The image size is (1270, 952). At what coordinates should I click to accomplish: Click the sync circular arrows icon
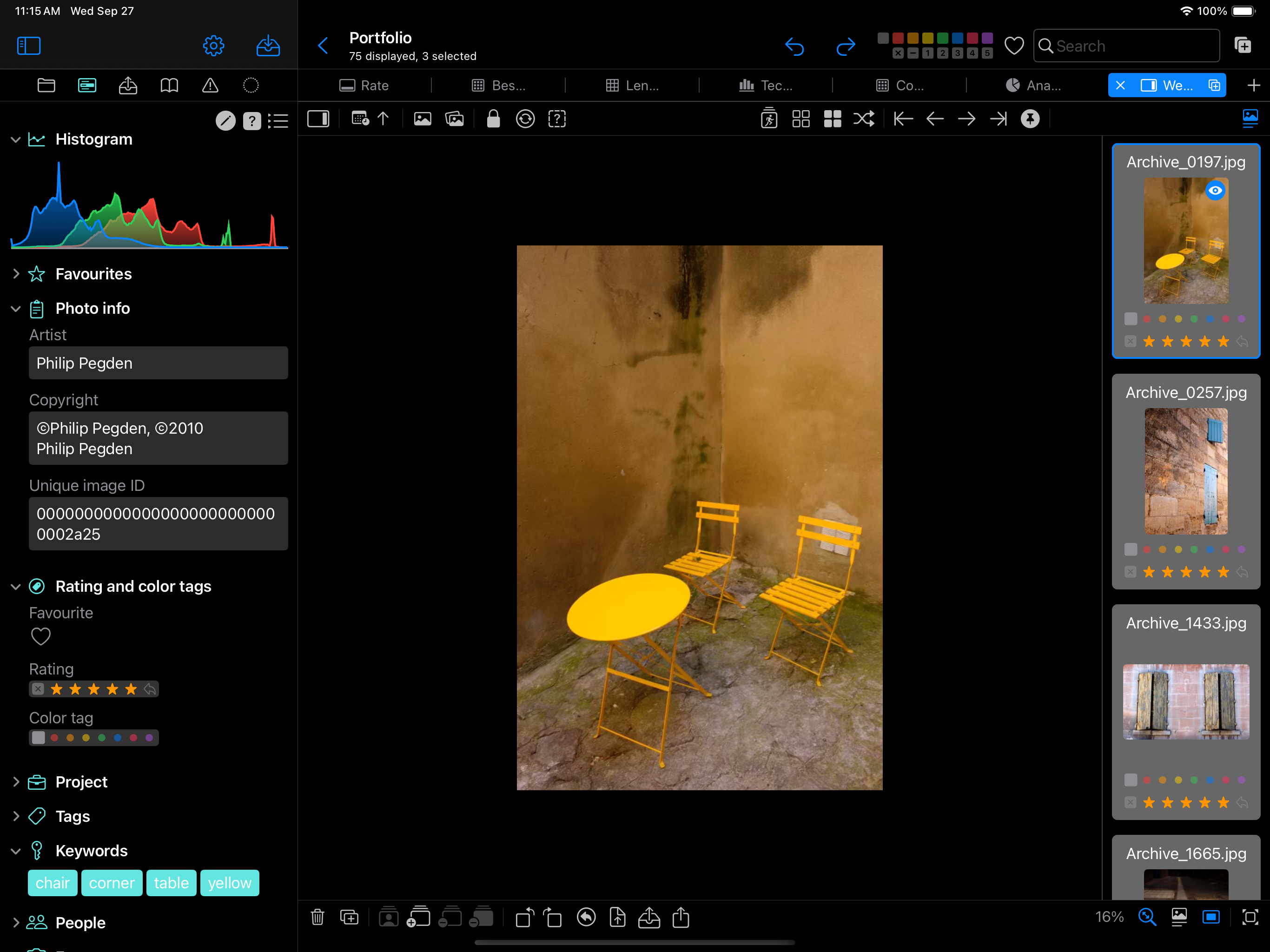(x=525, y=119)
